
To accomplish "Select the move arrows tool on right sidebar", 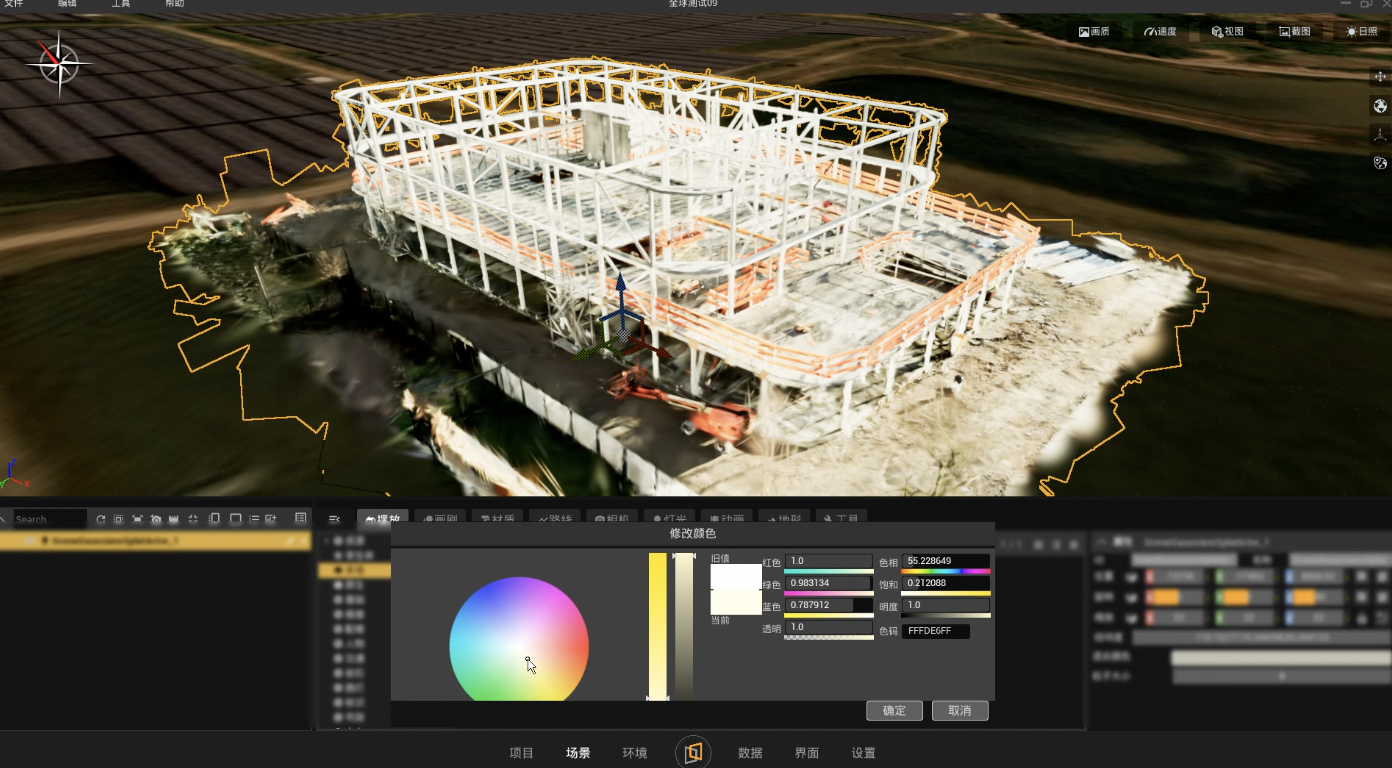I will 1380,77.
